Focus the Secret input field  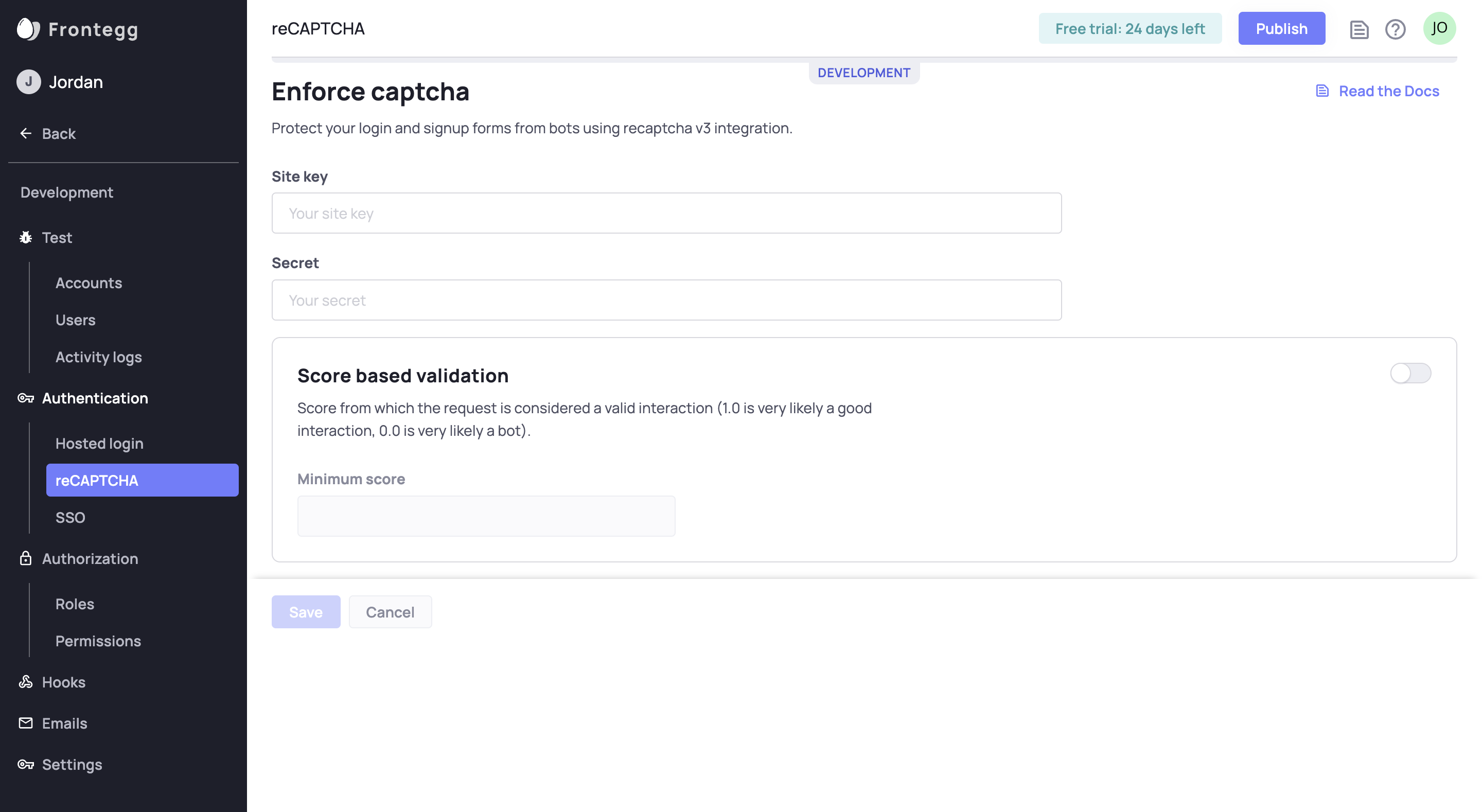666,300
